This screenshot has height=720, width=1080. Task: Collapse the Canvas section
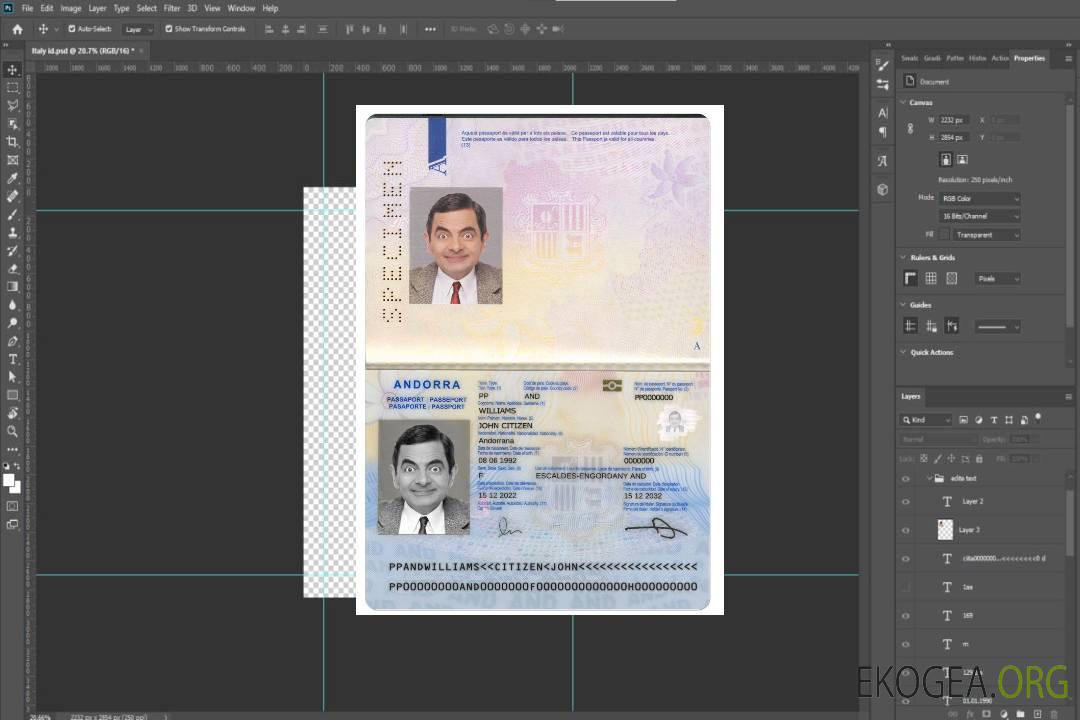point(904,102)
